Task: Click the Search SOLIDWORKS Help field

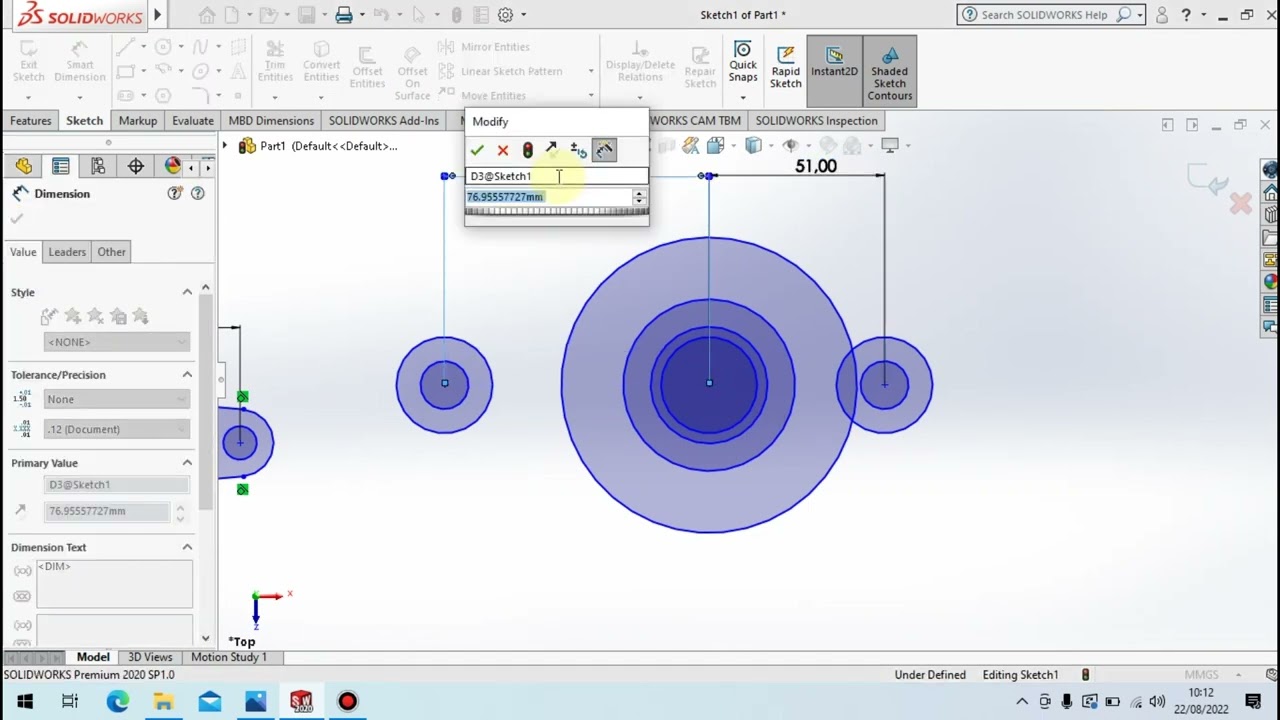Action: click(x=1046, y=15)
